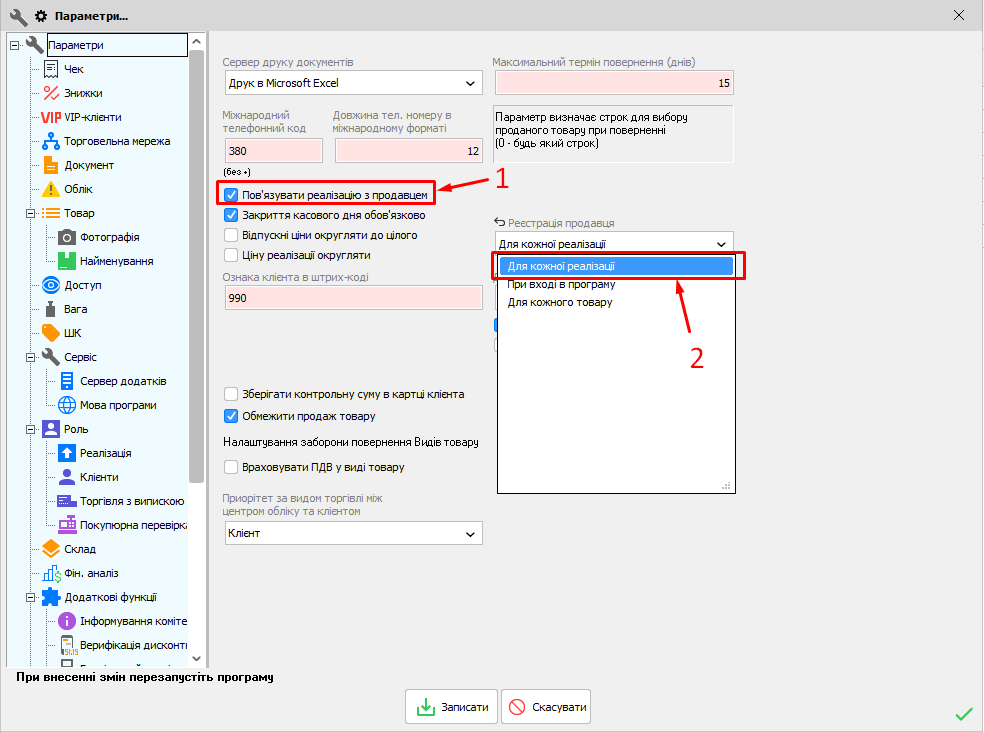The image size is (984, 732).
Task: Collapse the Товар tree node
Action: point(29,213)
